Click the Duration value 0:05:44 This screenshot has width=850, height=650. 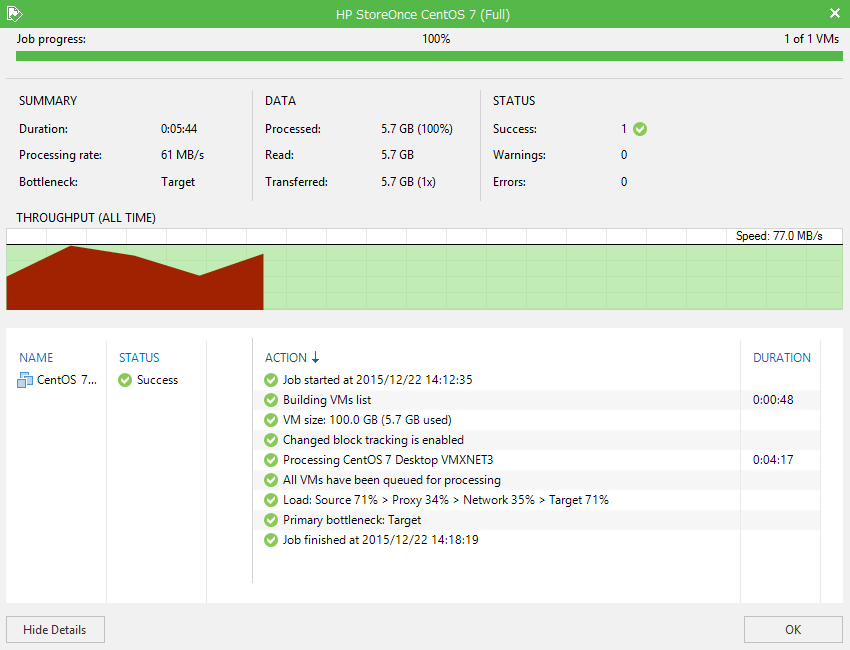[179, 129]
